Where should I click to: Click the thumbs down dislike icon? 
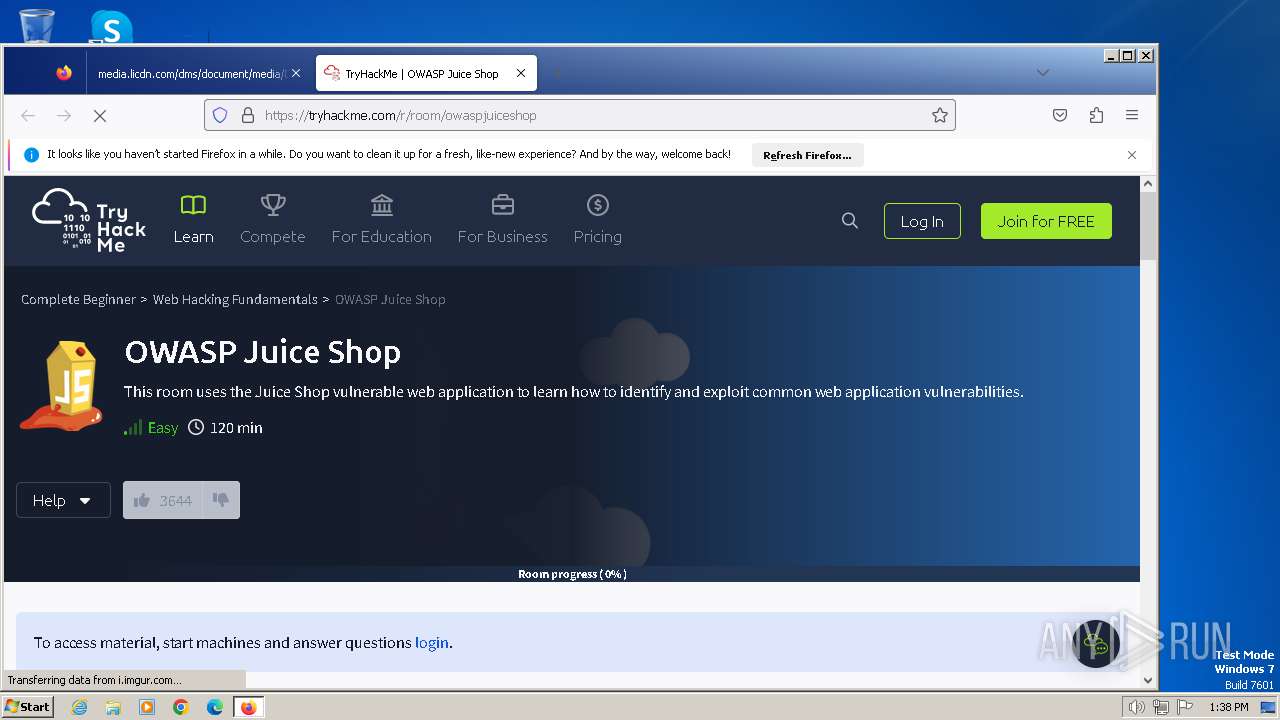click(221, 500)
